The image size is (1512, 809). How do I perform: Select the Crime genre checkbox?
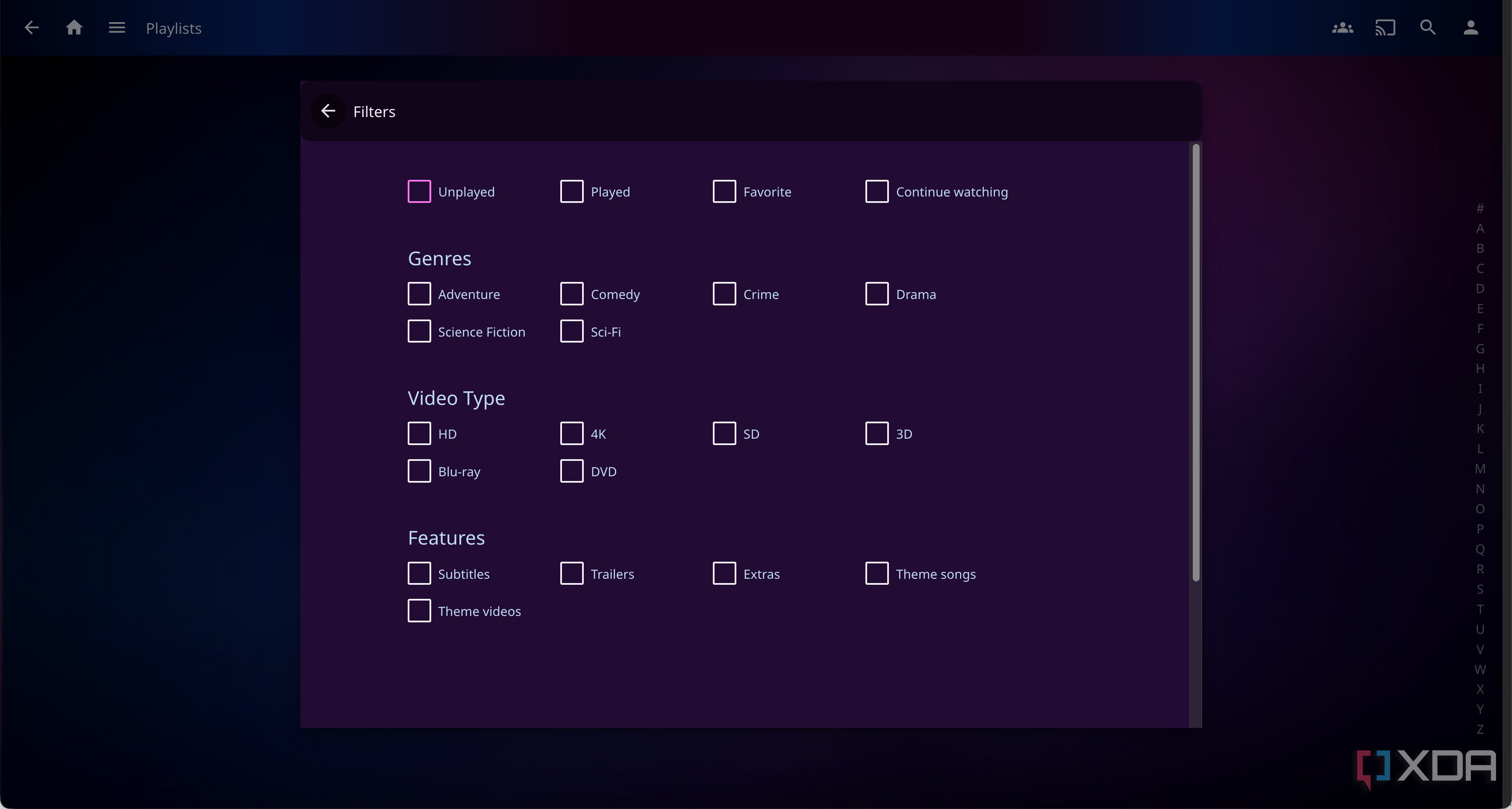click(x=724, y=294)
